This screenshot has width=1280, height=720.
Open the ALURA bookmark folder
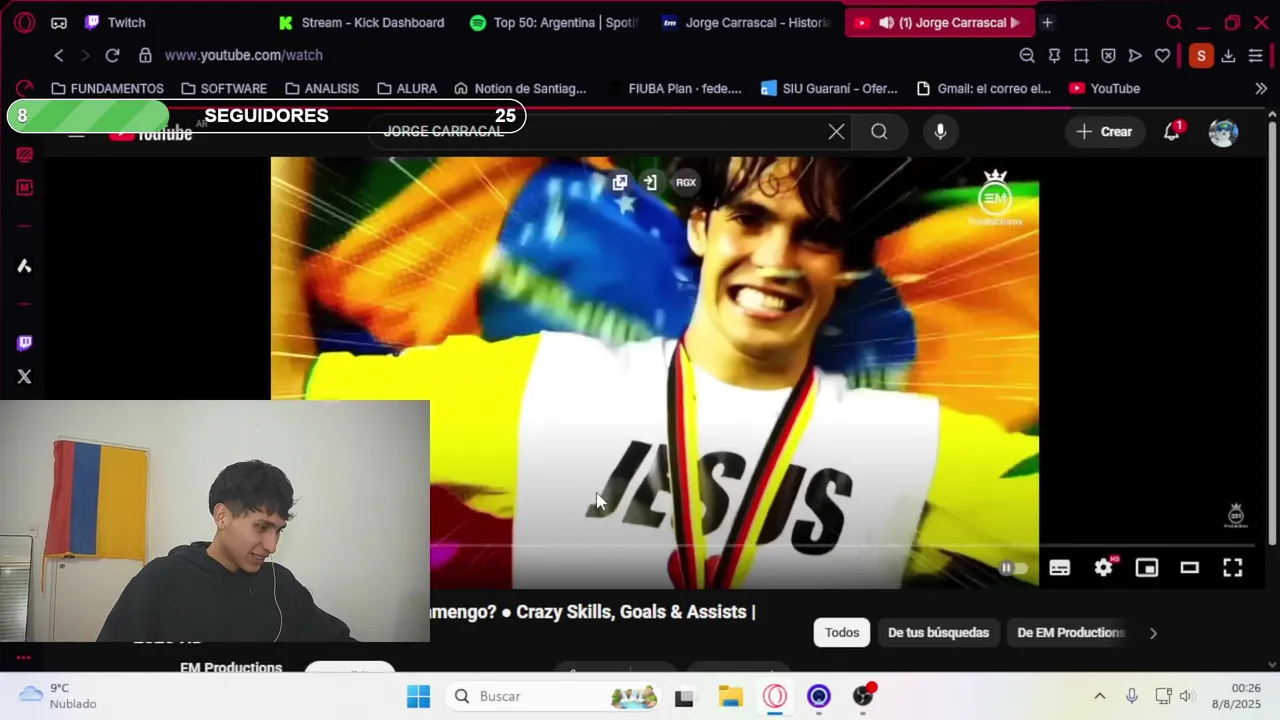click(x=407, y=89)
